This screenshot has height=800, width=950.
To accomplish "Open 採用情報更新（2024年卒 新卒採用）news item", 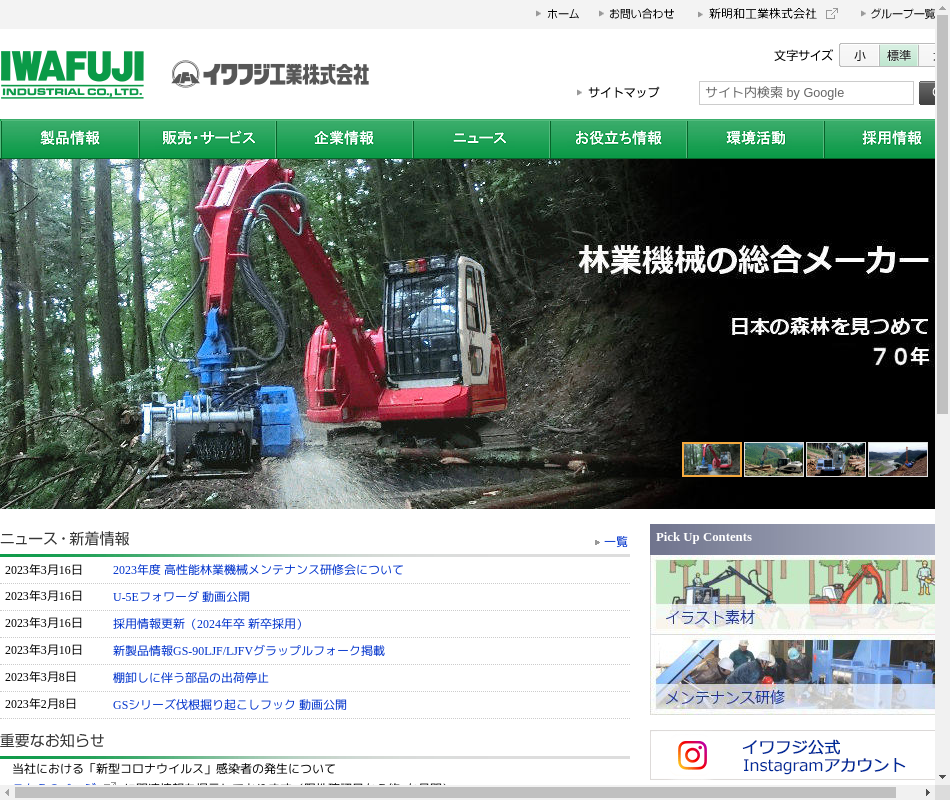I will click(x=207, y=624).
